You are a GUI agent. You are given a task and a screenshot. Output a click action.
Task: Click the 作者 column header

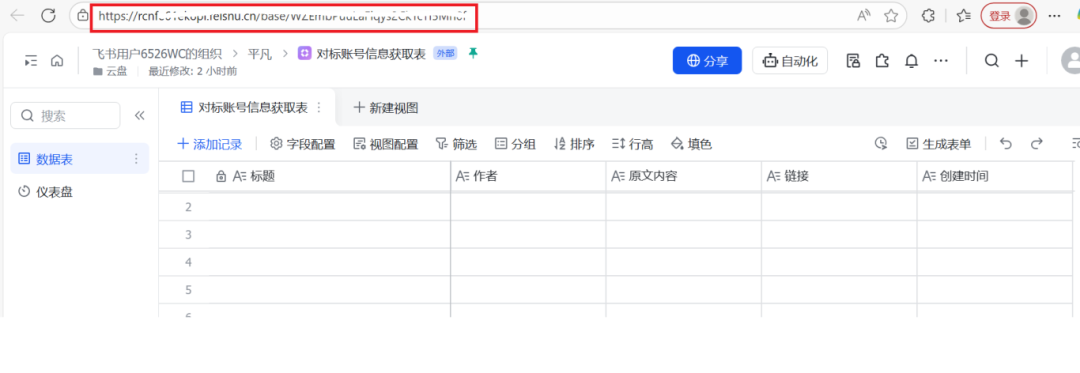tap(528, 176)
